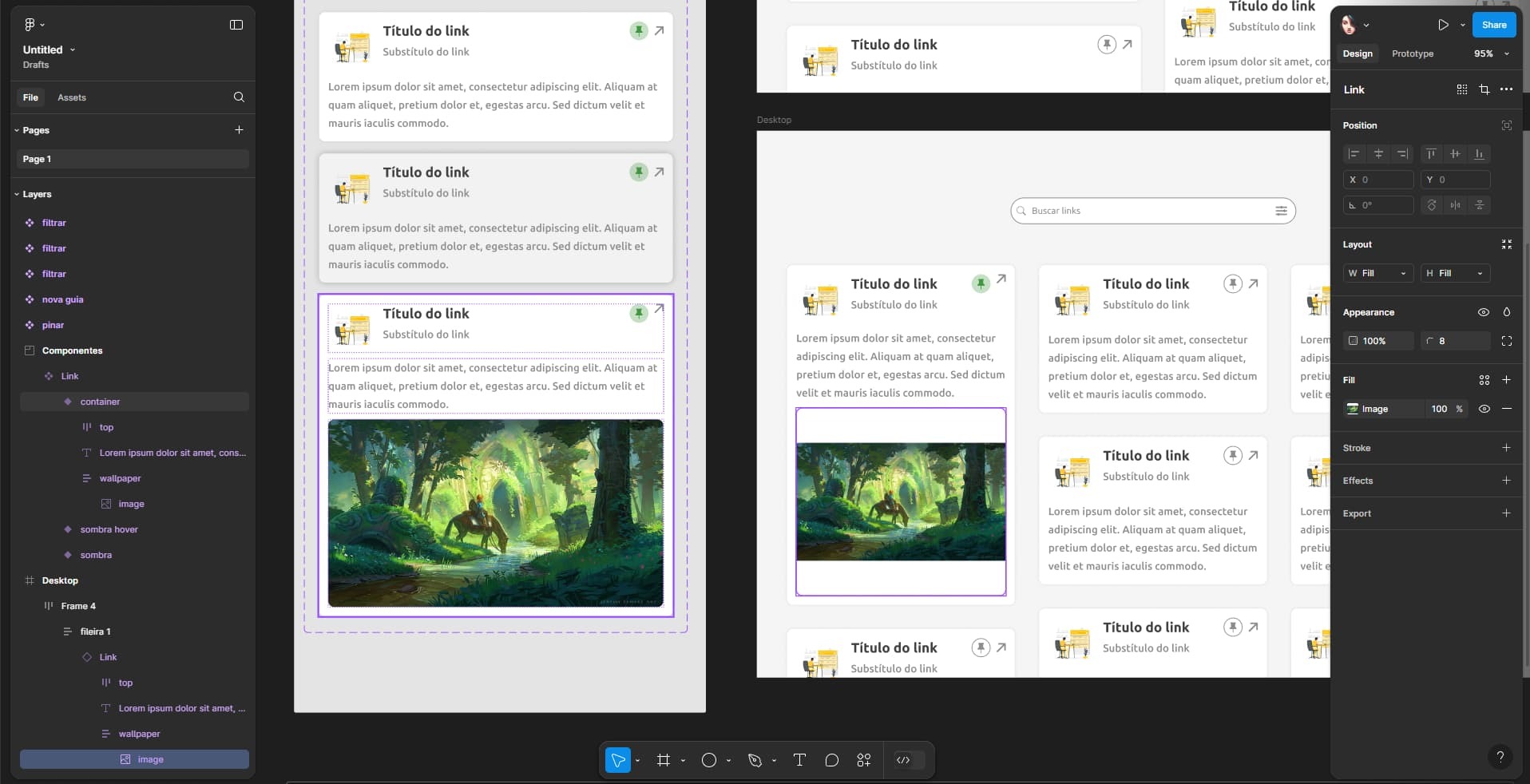
Task: Click the Align bottom icon
Action: pyautogui.click(x=1479, y=153)
